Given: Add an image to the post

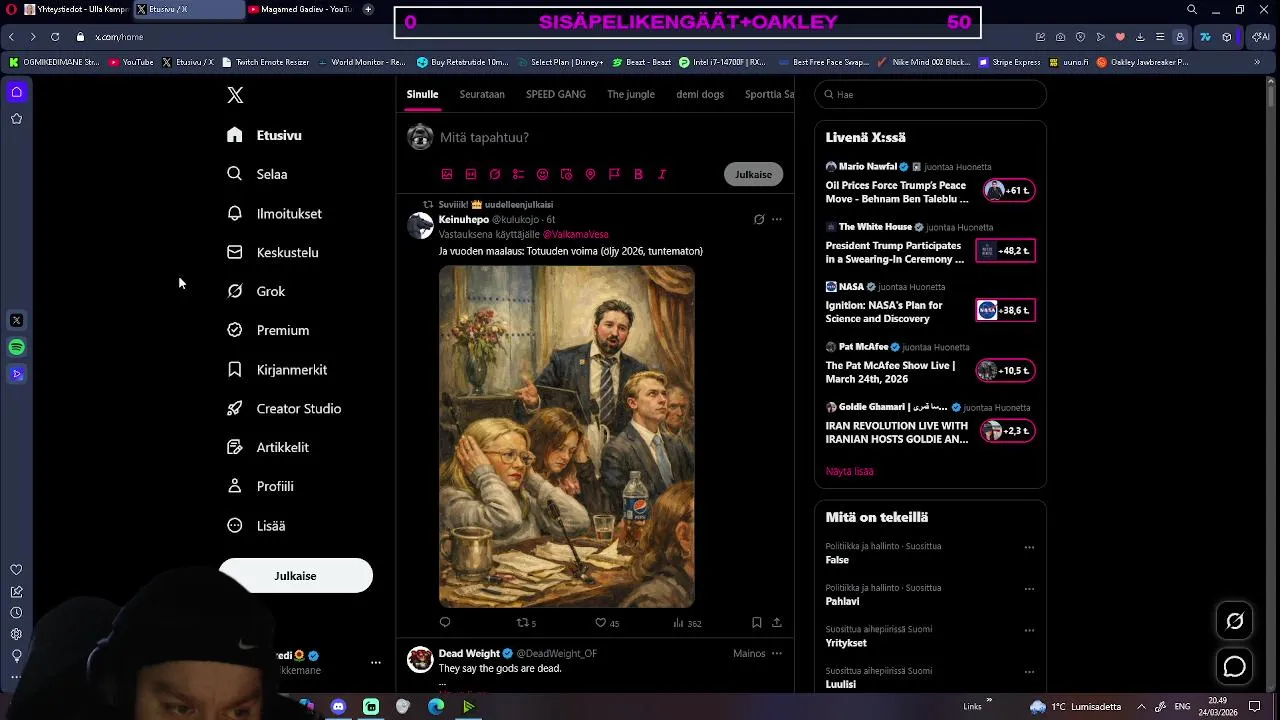Looking at the screenshot, I should coord(447,174).
